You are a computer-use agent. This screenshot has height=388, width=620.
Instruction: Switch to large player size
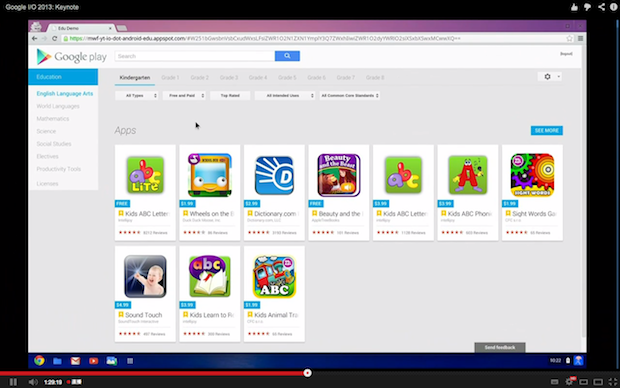tap(598, 382)
